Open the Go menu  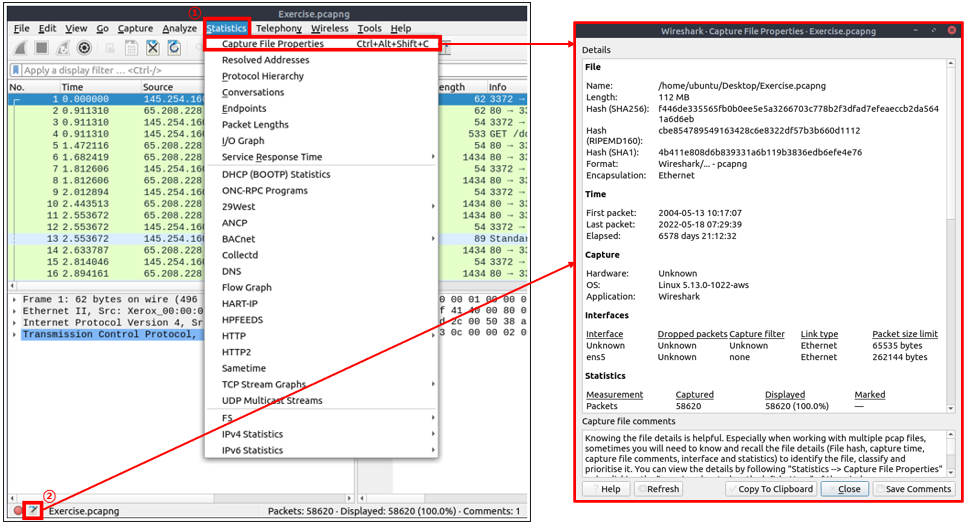pyautogui.click(x=103, y=29)
